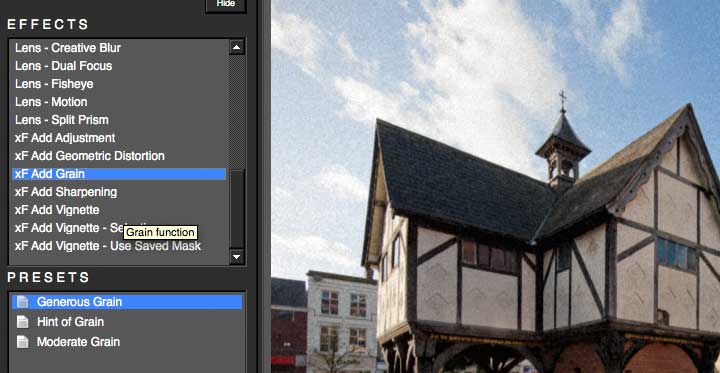Apply the Generous Grain preset
Screen dimensions: 720x373
point(127,302)
